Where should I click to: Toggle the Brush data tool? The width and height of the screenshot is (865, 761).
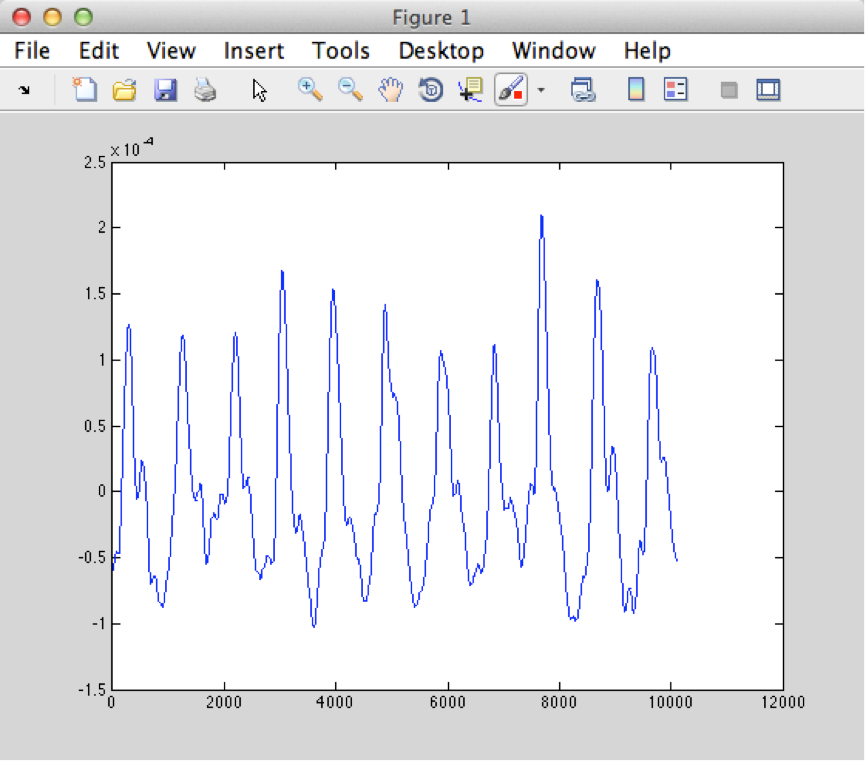pyautogui.click(x=510, y=90)
